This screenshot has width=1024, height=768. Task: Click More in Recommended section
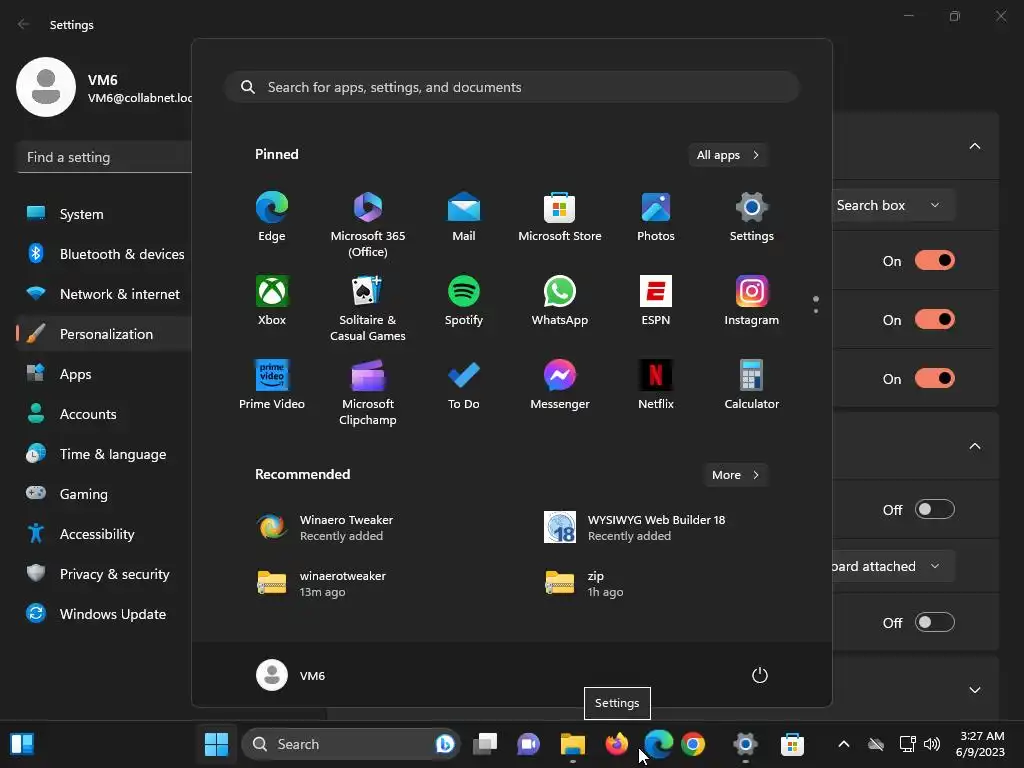click(735, 475)
